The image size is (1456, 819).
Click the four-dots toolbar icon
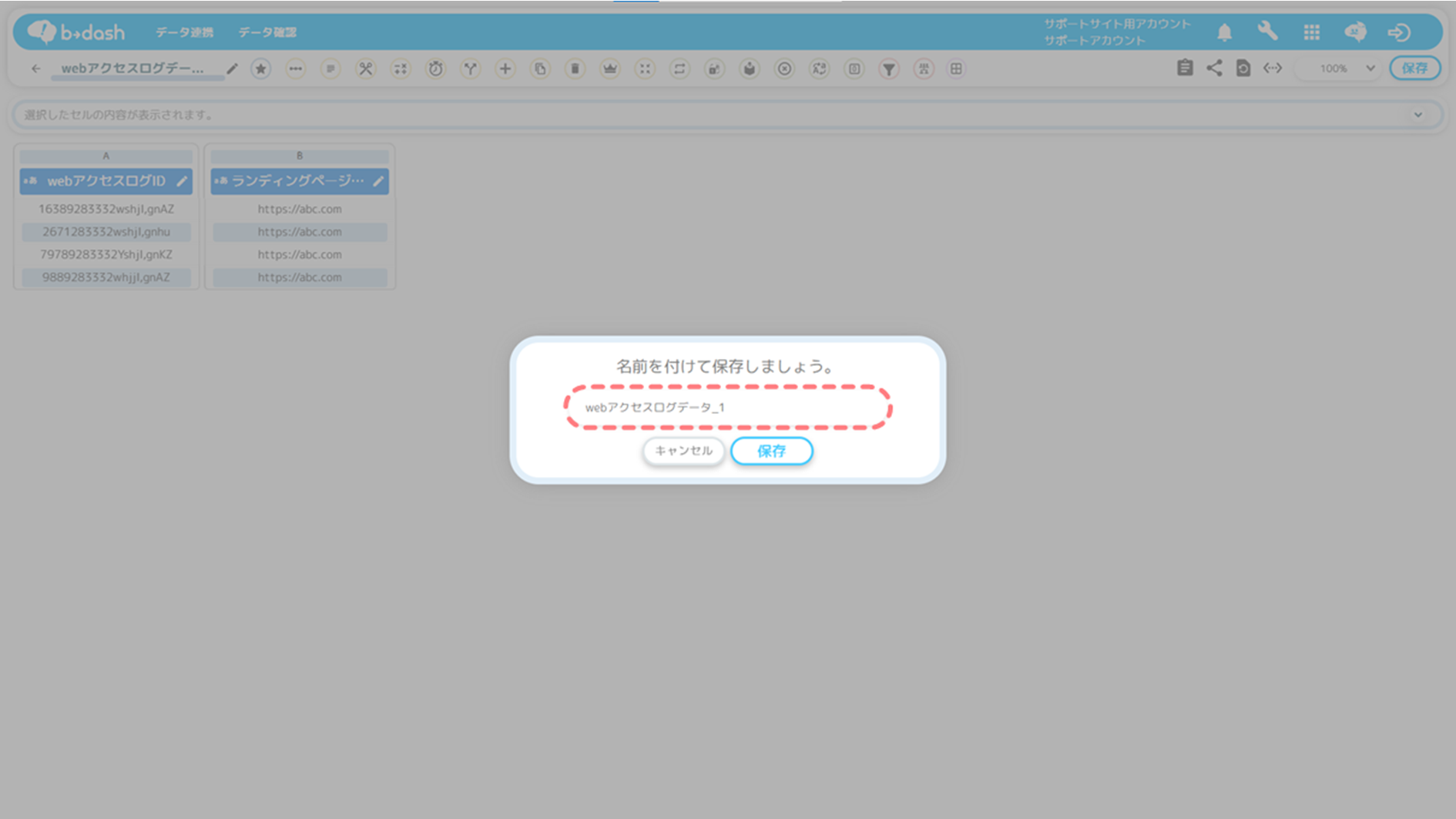coord(645,69)
